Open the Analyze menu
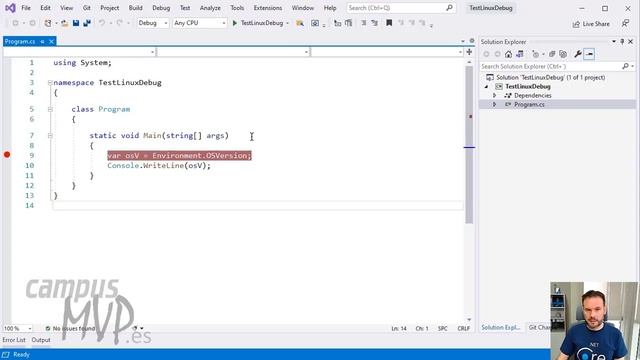Screen dimensions: 640x360 210,8
